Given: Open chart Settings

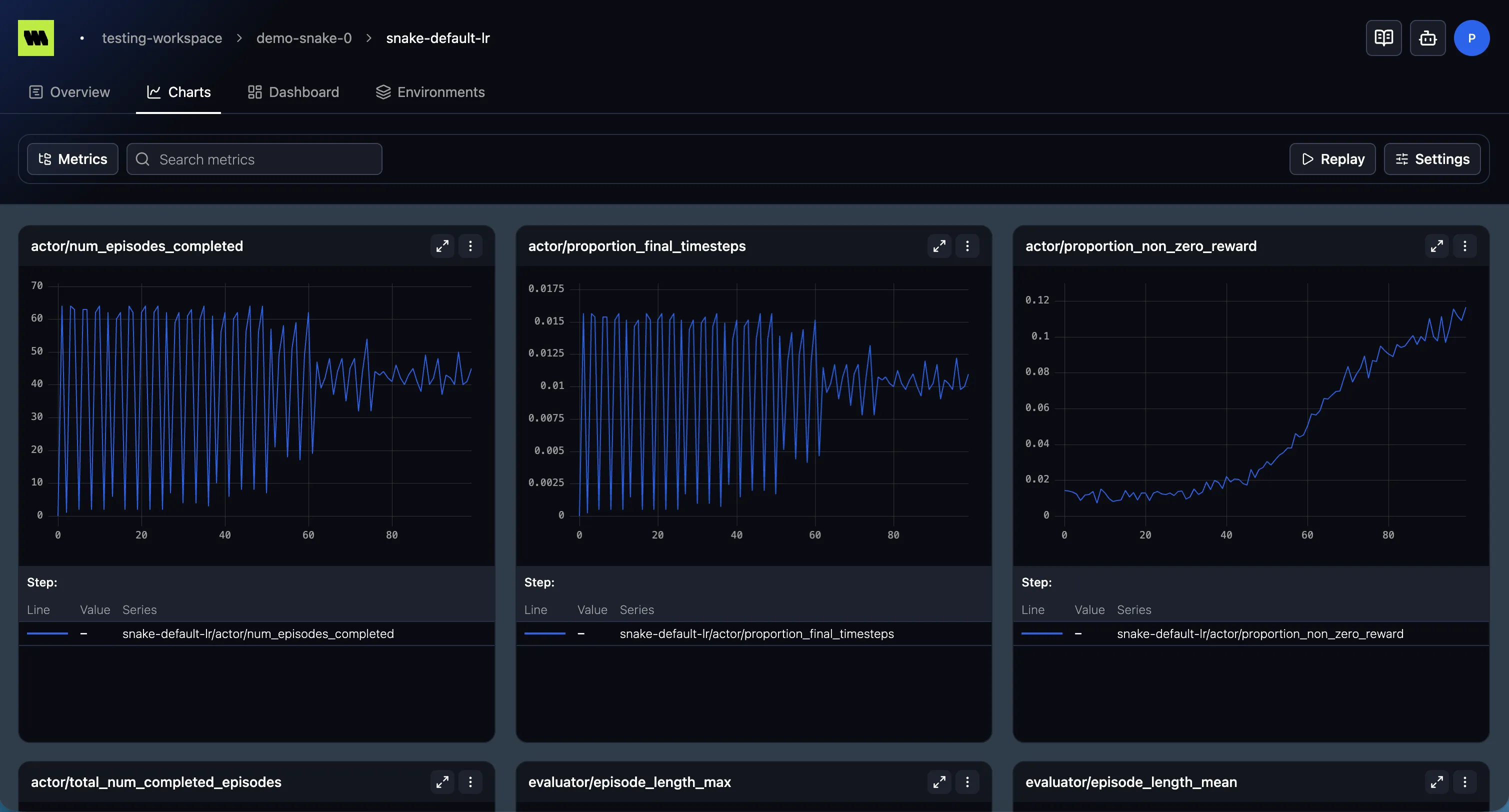Looking at the screenshot, I should click(x=1431, y=159).
